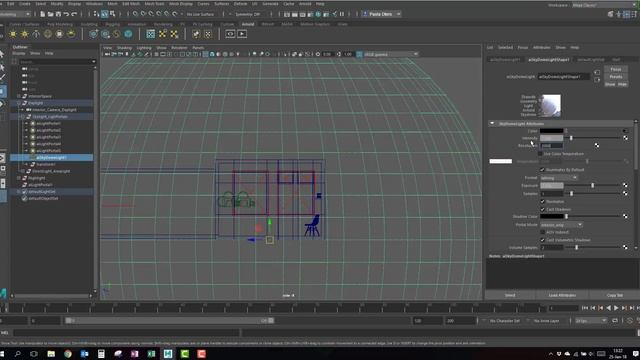
Task: Click the teal grid shelf icon
Action: 151,34
